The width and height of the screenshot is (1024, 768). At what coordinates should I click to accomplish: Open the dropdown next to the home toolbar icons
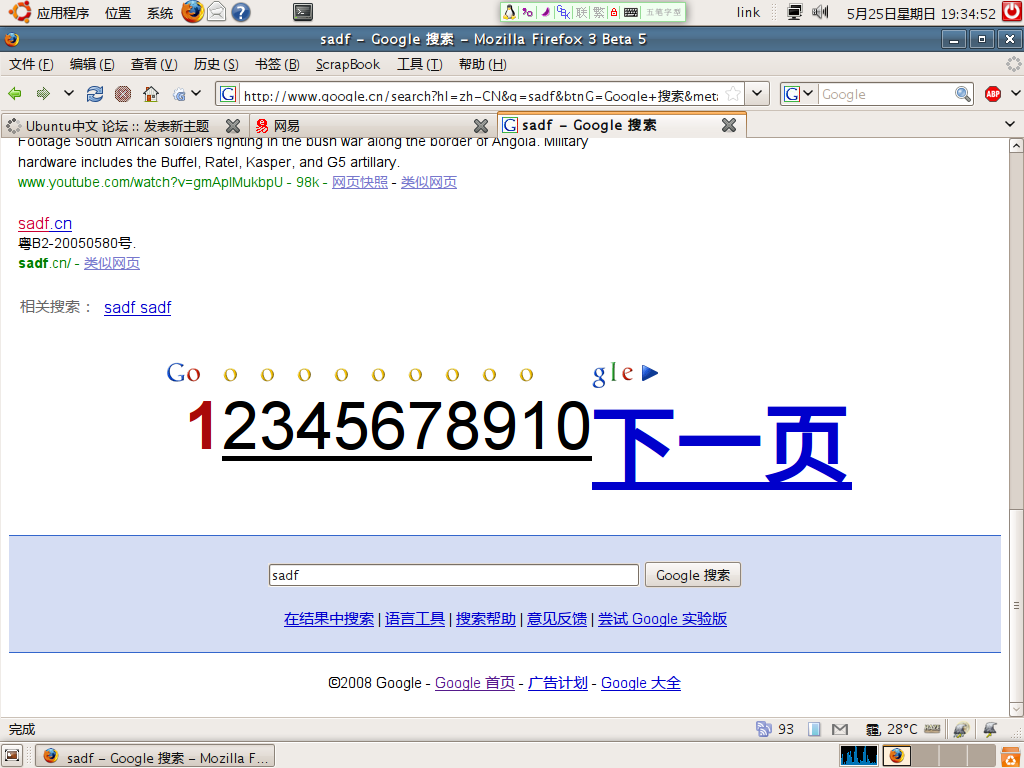point(196,93)
